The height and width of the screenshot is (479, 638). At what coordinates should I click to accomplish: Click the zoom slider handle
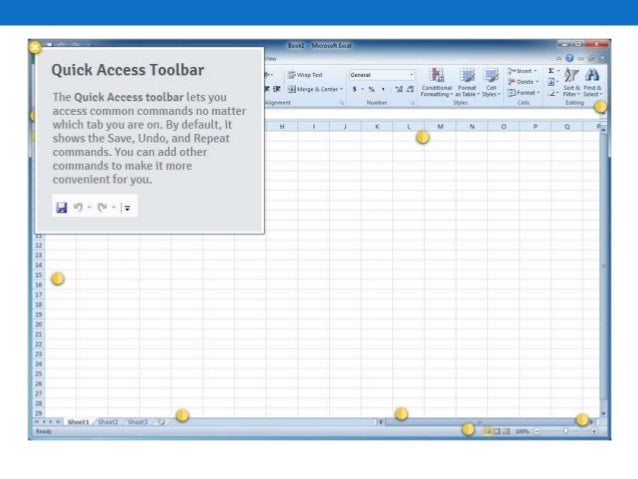pyautogui.click(x=566, y=431)
